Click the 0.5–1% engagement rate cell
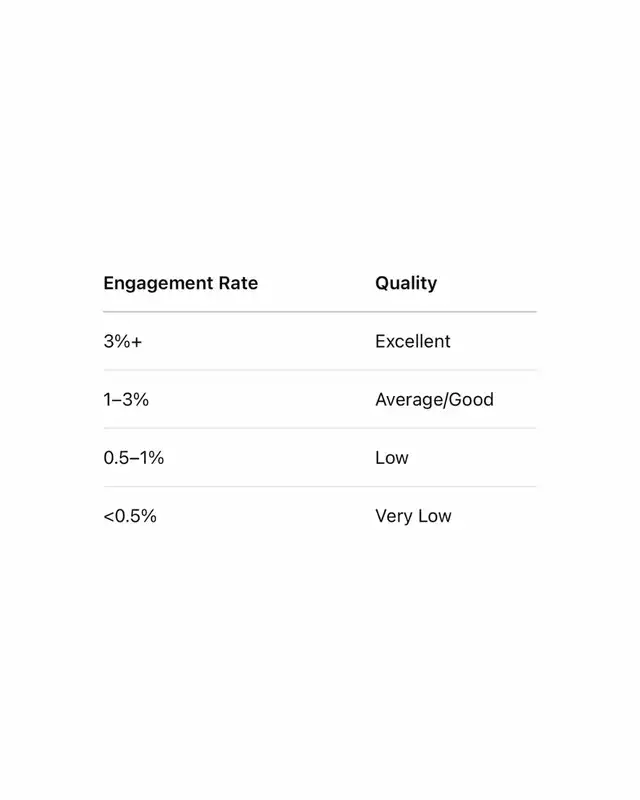Image resolution: width=640 pixels, height=800 pixels. click(134, 458)
